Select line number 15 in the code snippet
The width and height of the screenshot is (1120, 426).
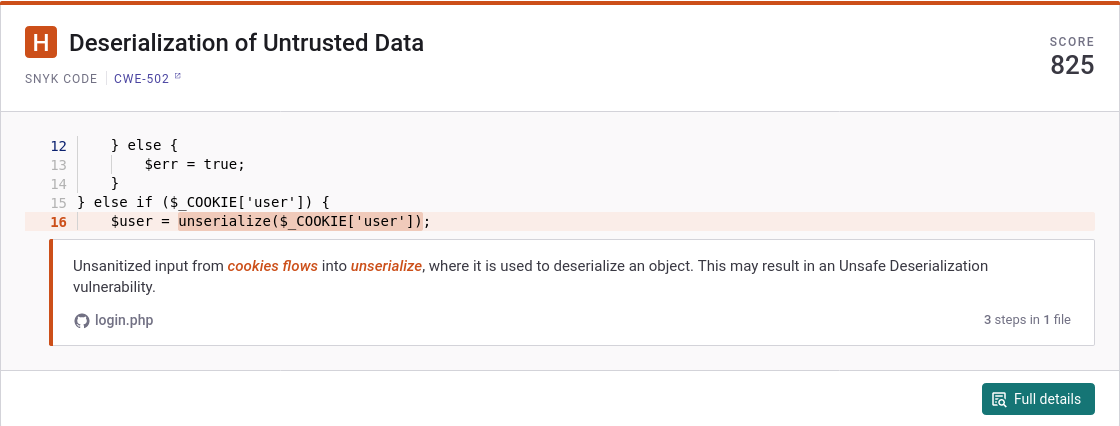click(58, 202)
